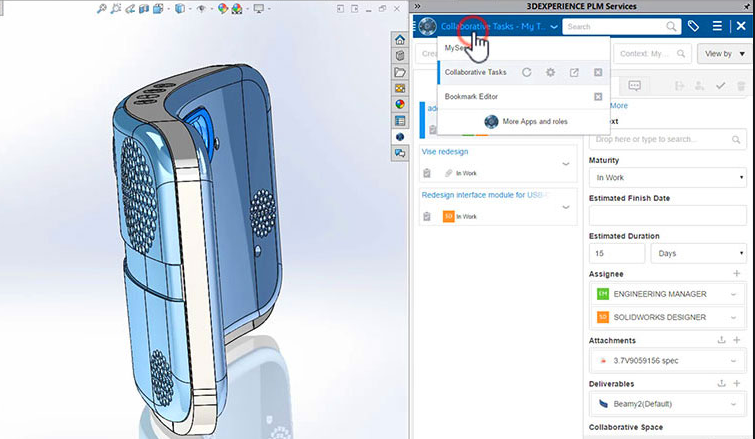Expand the ENGINEERING MANAGER assignee chevron
Screen dimensions: 755x439
(733, 294)
